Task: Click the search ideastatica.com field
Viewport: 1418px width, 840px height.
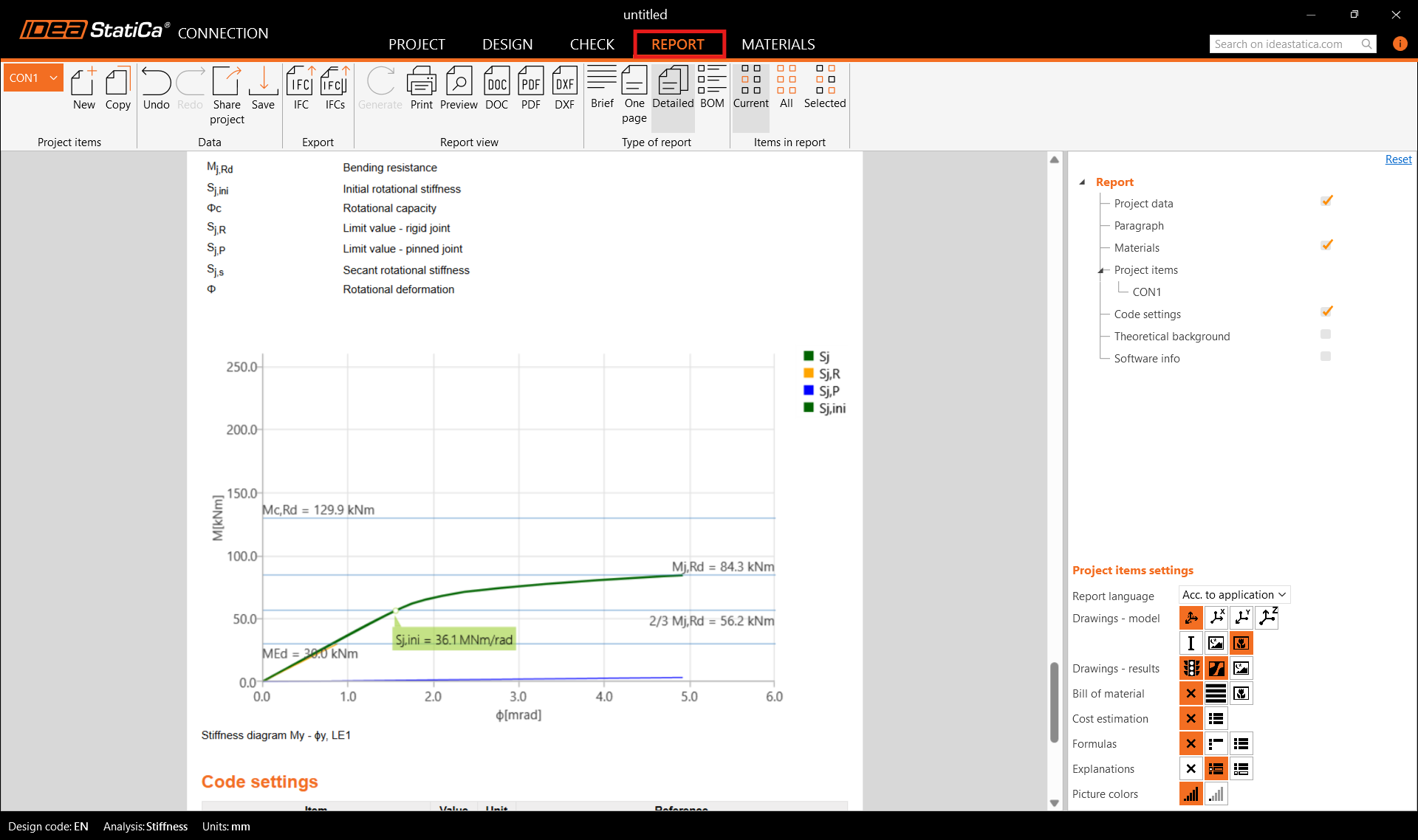Action: pyautogui.click(x=1284, y=44)
